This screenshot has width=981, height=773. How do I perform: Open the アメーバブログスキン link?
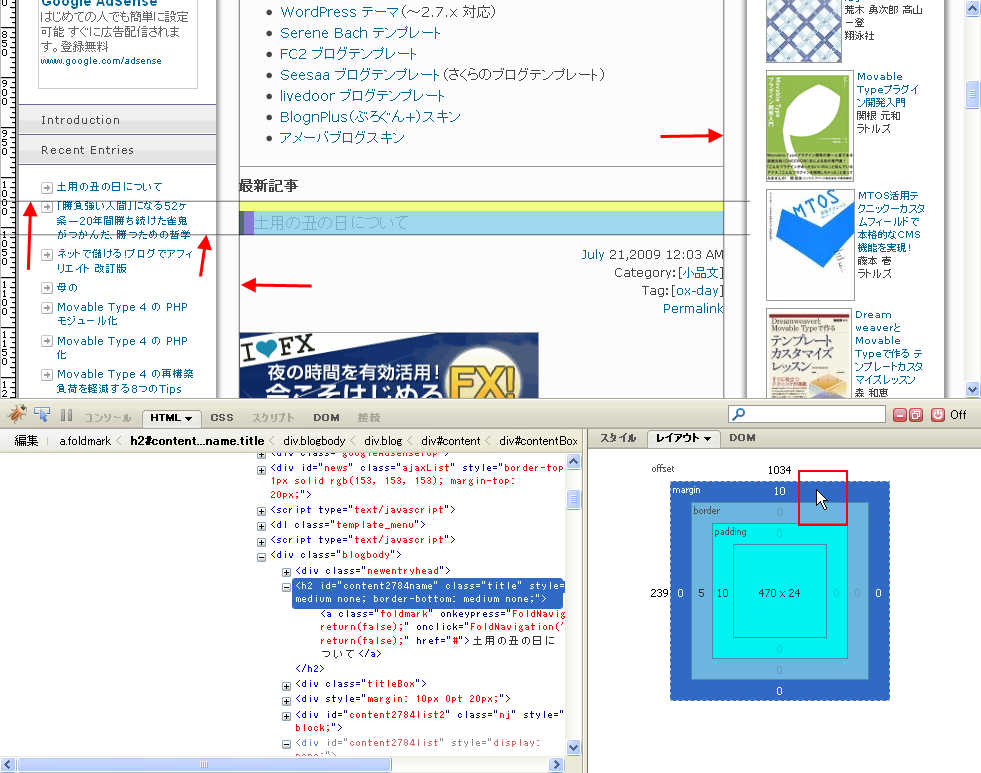pyautogui.click(x=342, y=138)
